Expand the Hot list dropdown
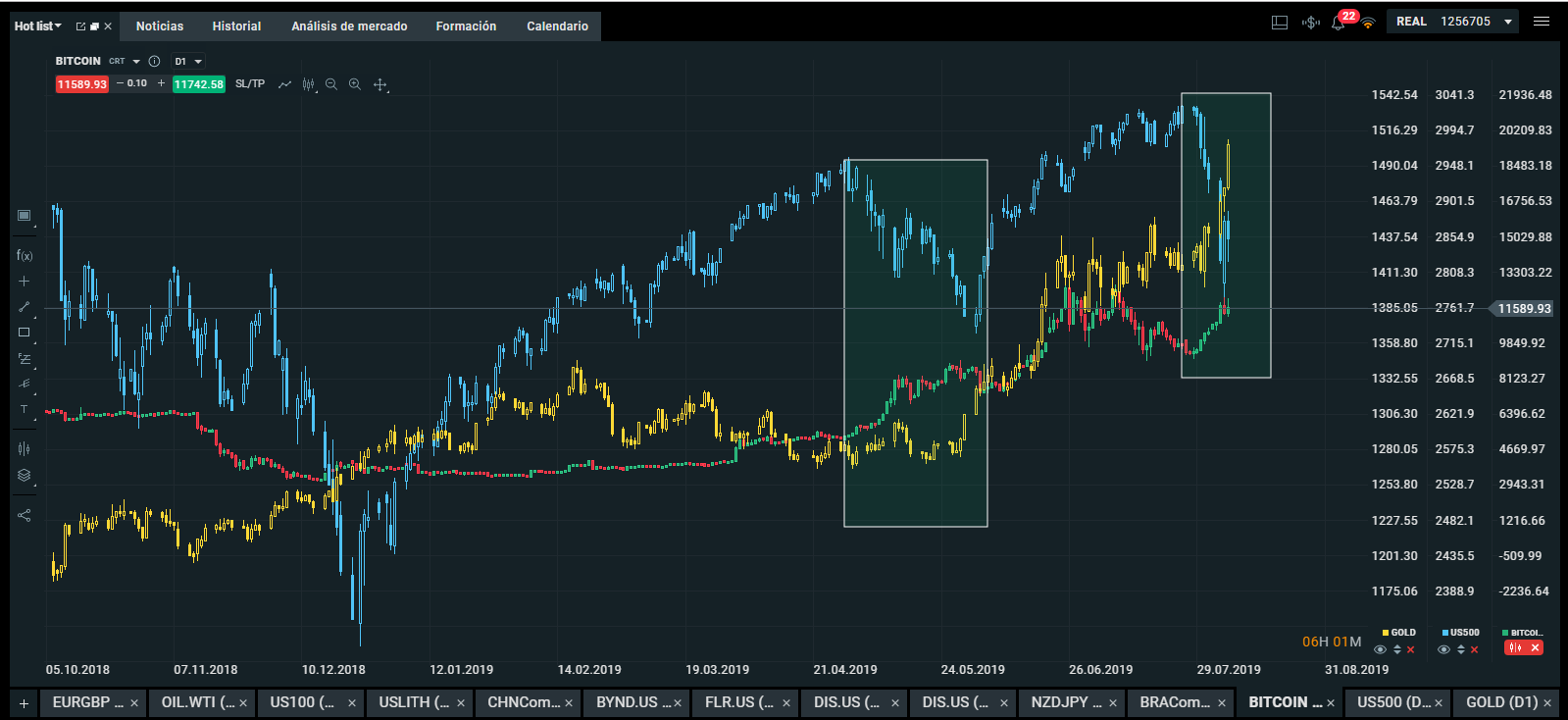Screen dimensions: 1568x720 click(38, 26)
